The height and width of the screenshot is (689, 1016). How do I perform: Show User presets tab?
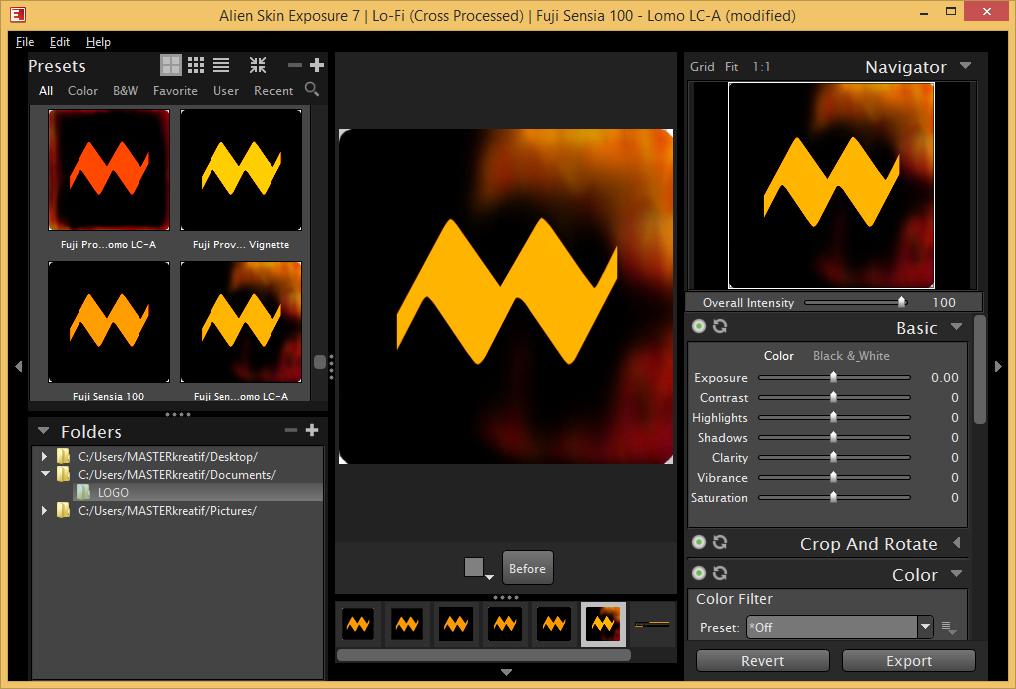click(x=225, y=91)
